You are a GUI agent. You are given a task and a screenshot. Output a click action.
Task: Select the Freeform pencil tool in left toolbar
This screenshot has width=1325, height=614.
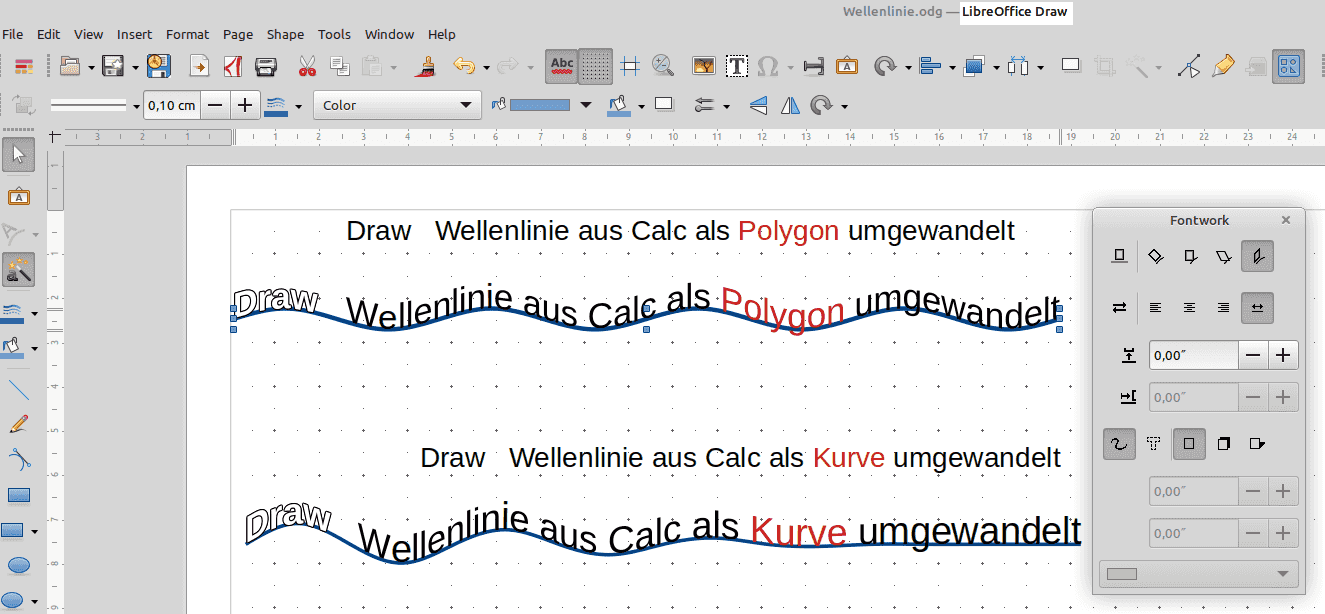tap(19, 424)
